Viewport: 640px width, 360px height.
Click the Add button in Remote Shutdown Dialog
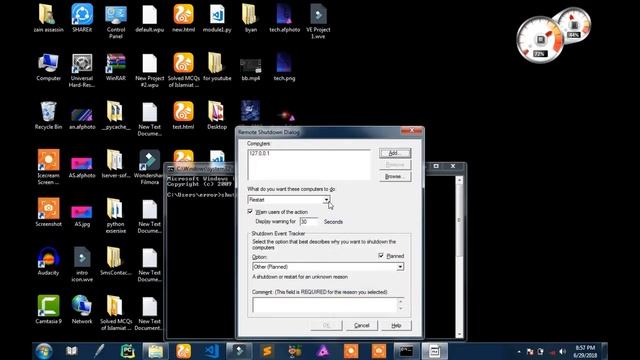395,153
